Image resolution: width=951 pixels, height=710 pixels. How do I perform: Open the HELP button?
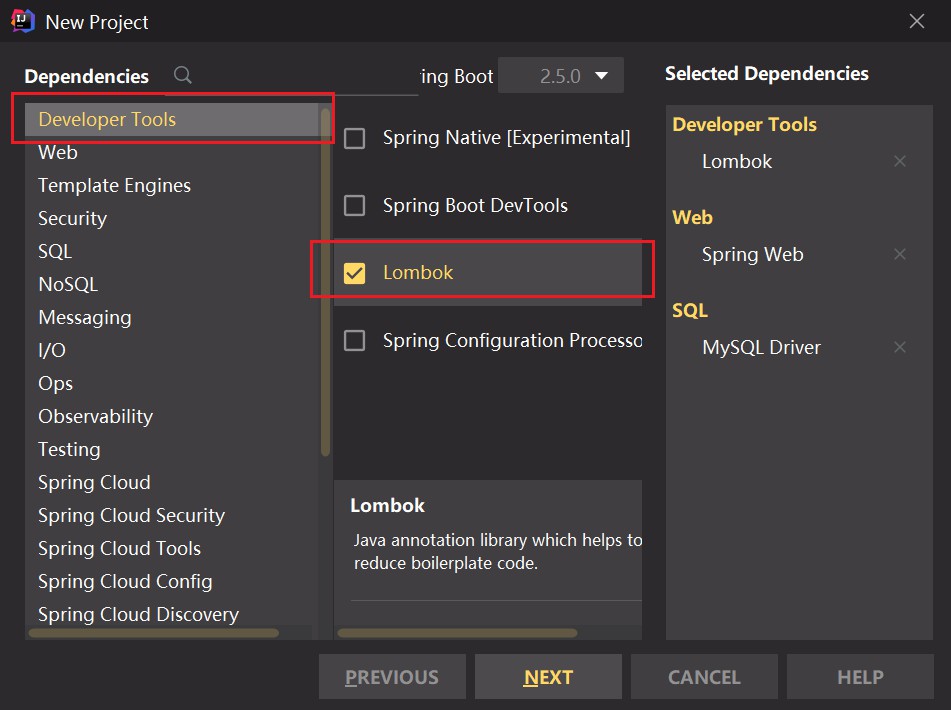point(860,677)
